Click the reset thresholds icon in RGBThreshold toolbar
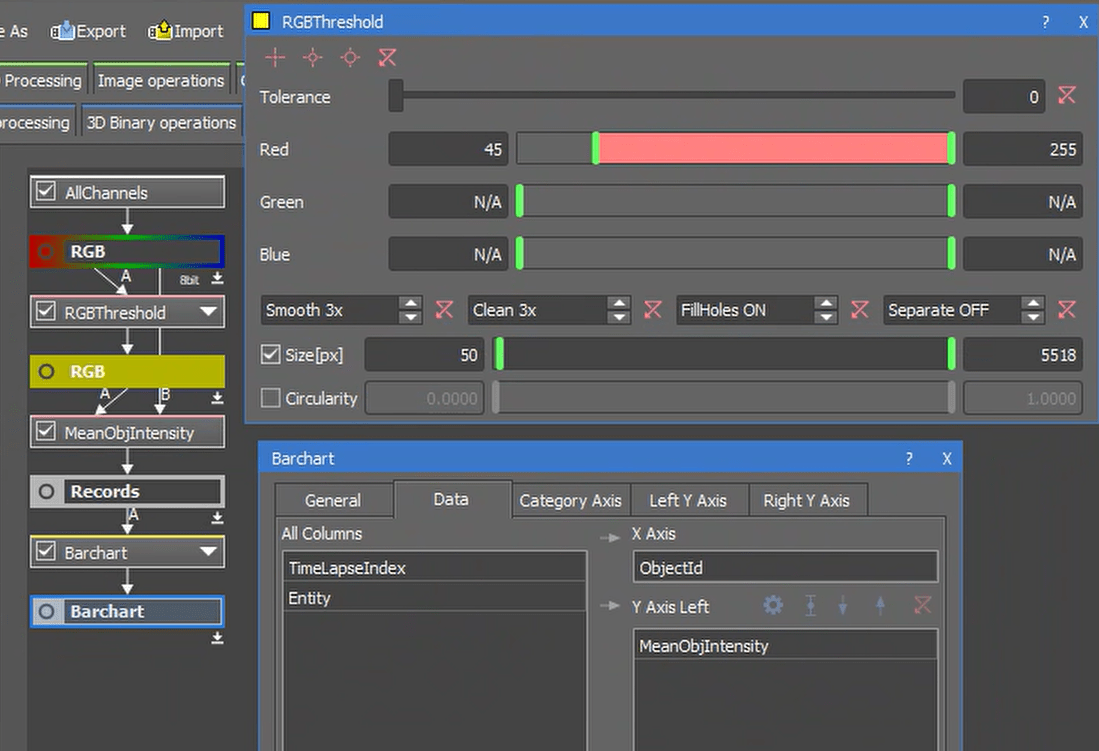1099x751 pixels. click(387, 58)
